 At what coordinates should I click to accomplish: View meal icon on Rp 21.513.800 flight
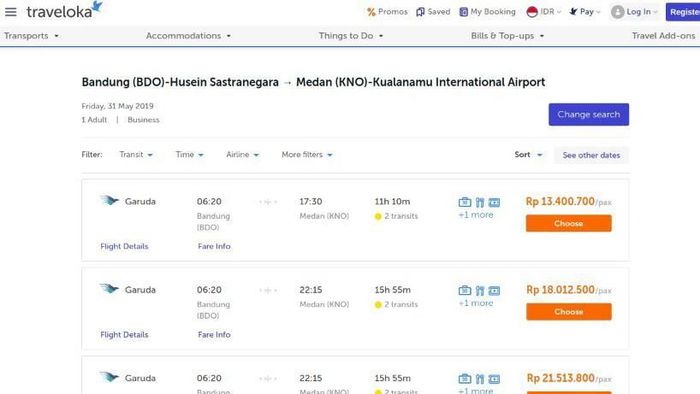pyautogui.click(x=480, y=379)
